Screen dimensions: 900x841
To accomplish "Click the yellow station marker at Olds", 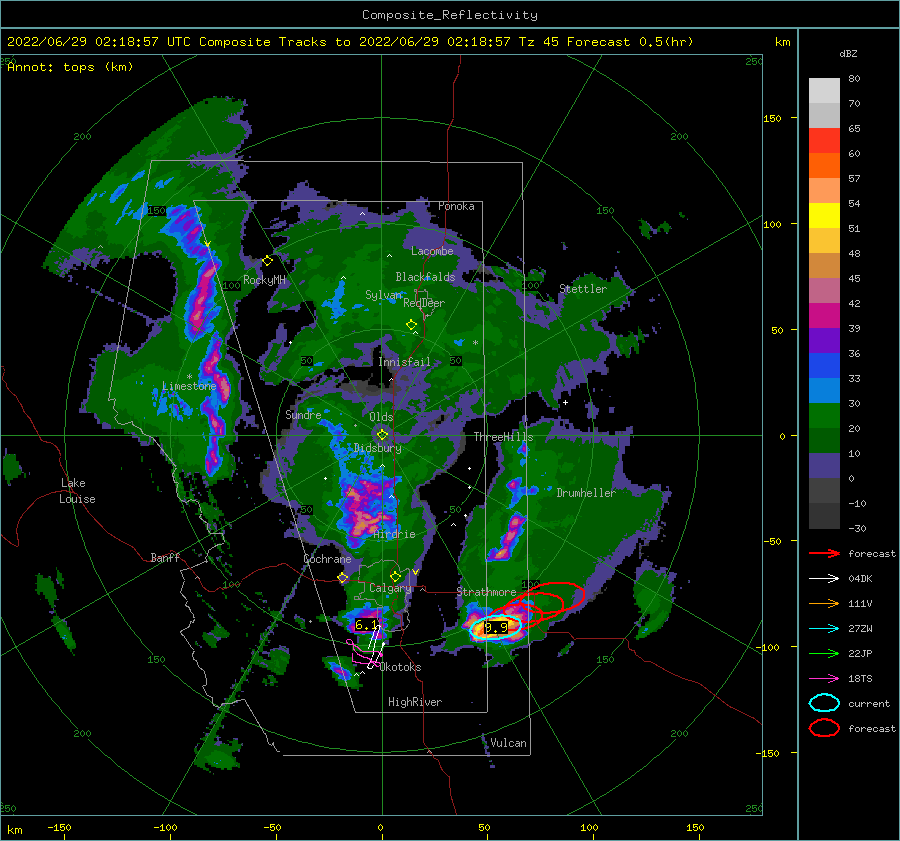I will click(x=382, y=435).
